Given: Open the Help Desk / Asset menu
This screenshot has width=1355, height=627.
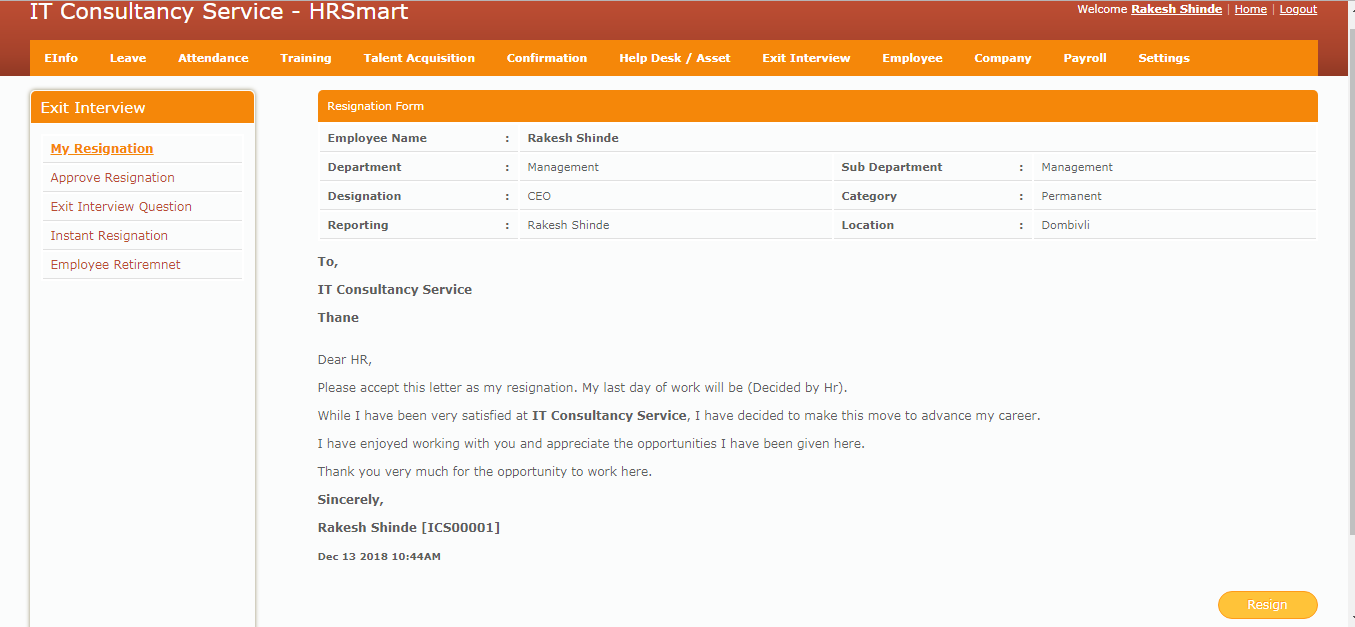Looking at the screenshot, I should [675, 58].
